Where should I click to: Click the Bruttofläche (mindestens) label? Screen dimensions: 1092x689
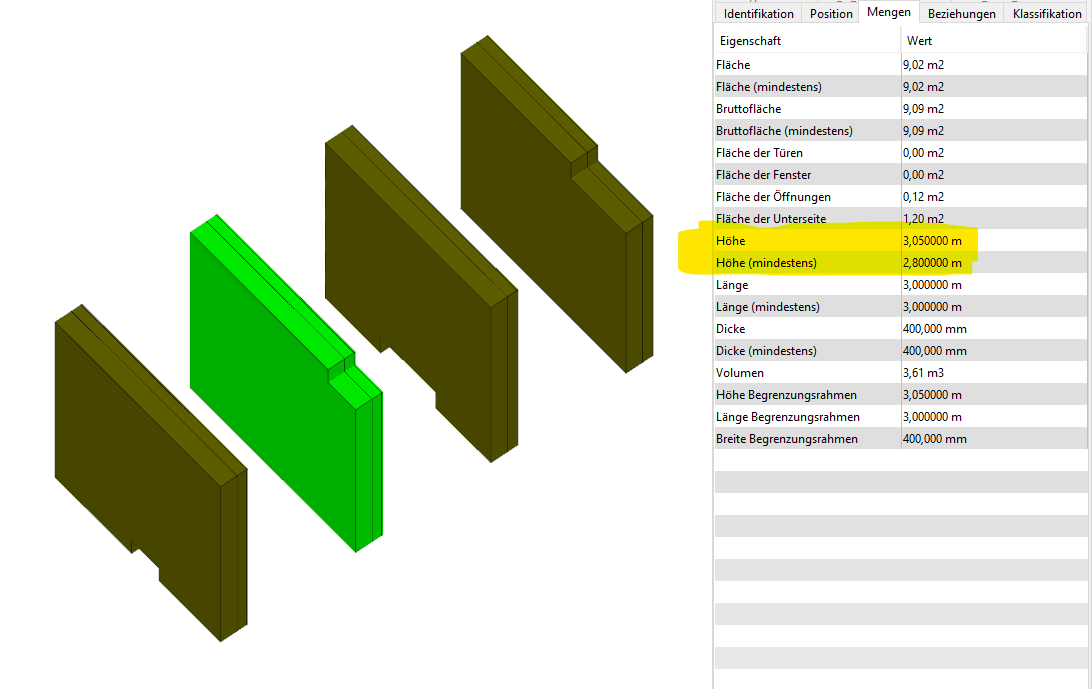click(784, 131)
